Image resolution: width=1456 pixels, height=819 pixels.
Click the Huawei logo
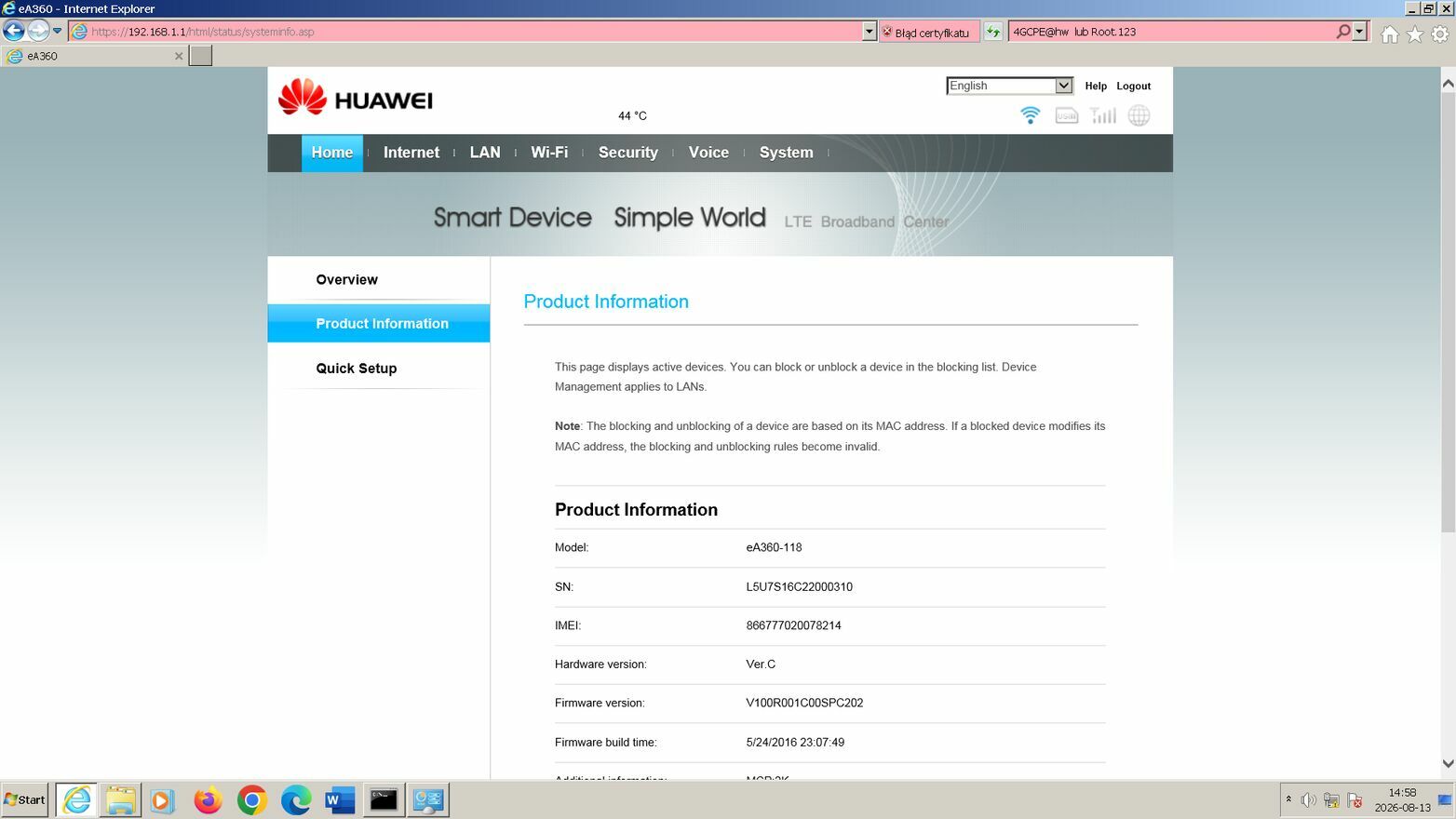356,98
